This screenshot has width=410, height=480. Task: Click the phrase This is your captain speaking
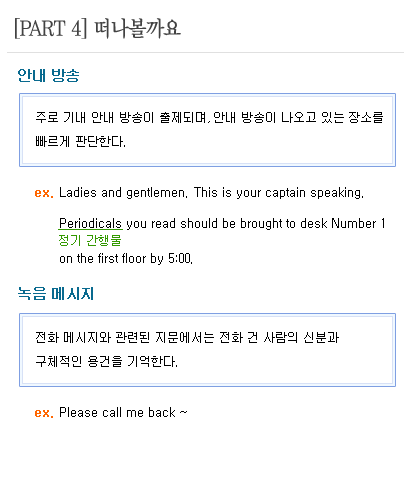pyautogui.click(x=279, y=193)
